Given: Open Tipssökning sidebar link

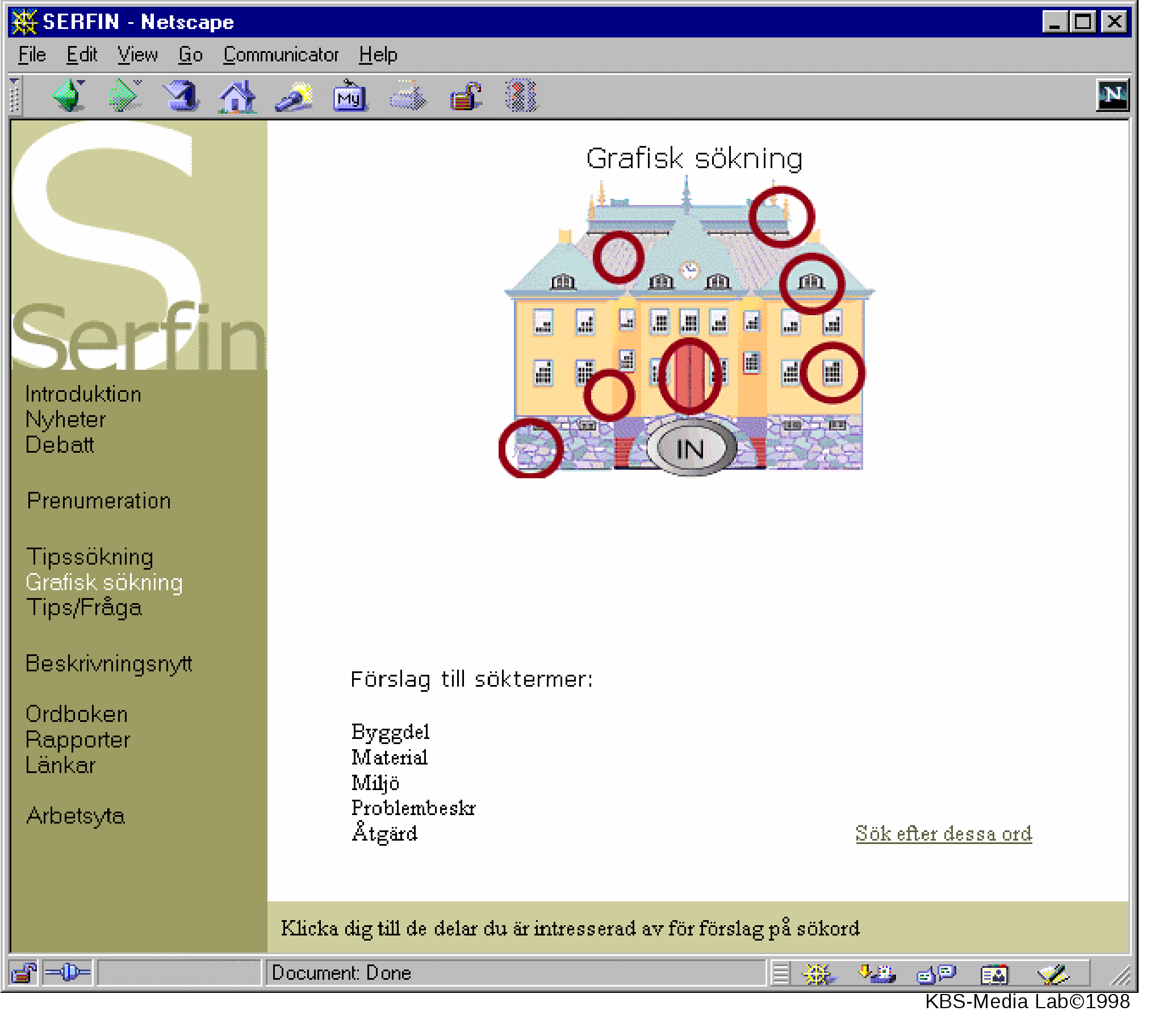Looking at the screenshot, I should [x=90, y=557].
